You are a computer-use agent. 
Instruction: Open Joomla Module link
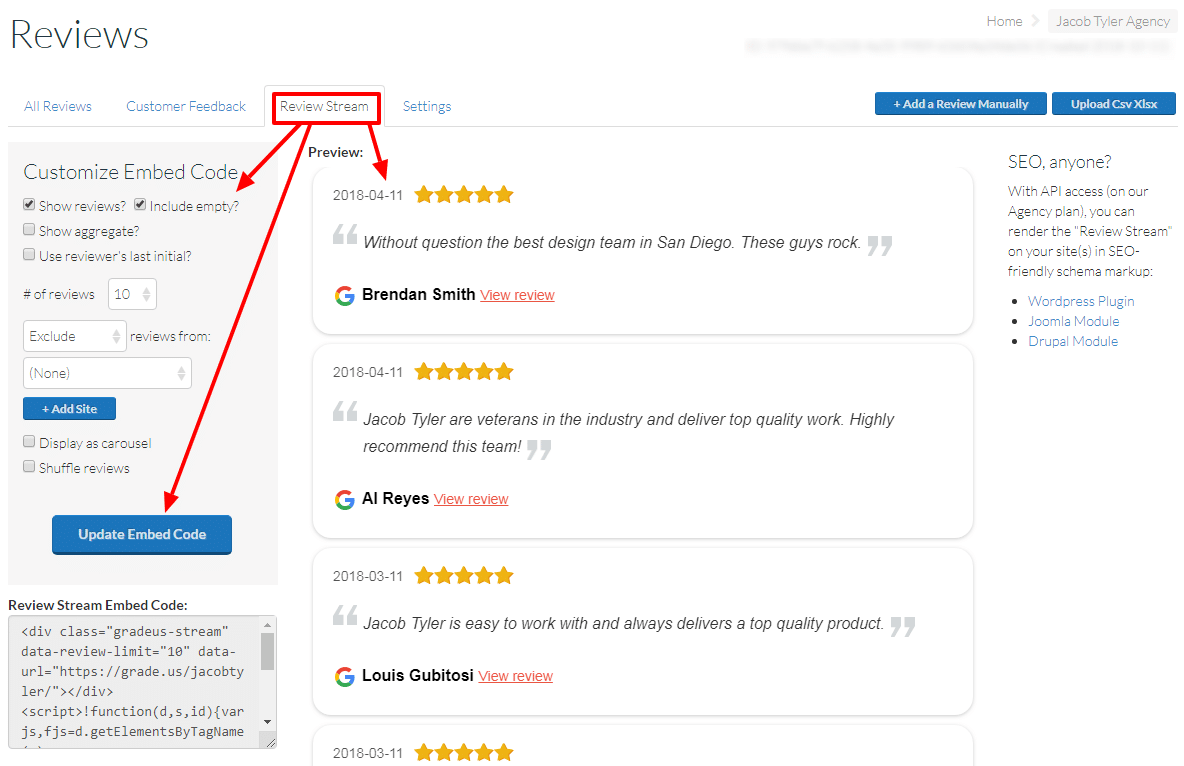(x=1073, y=321)
